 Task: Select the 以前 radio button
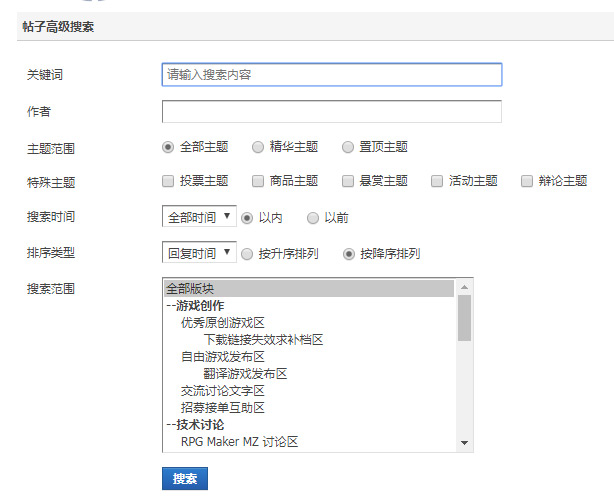312,218
